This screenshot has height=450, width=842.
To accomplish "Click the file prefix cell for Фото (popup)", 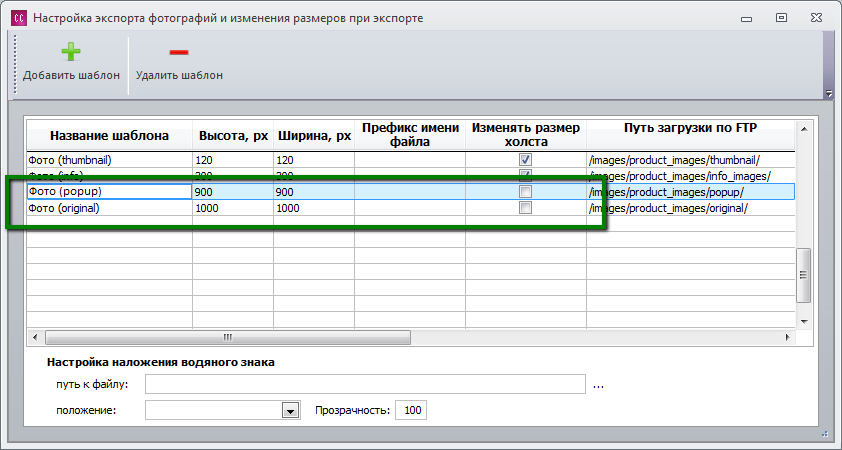I will pyautogui.click(x=410, y=192).
